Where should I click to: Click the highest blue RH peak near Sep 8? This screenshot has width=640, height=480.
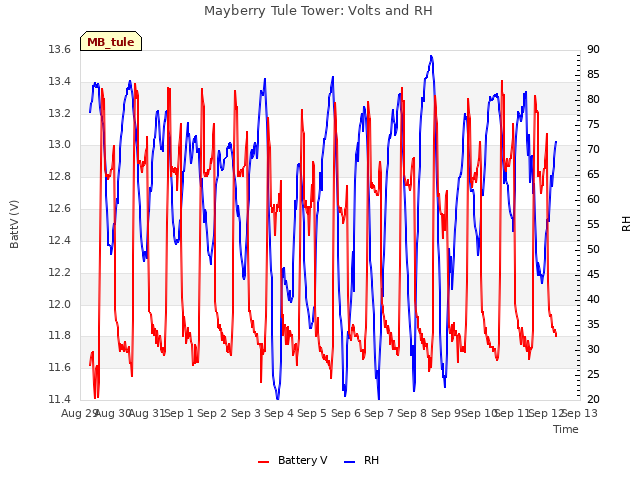pos(431,56)
